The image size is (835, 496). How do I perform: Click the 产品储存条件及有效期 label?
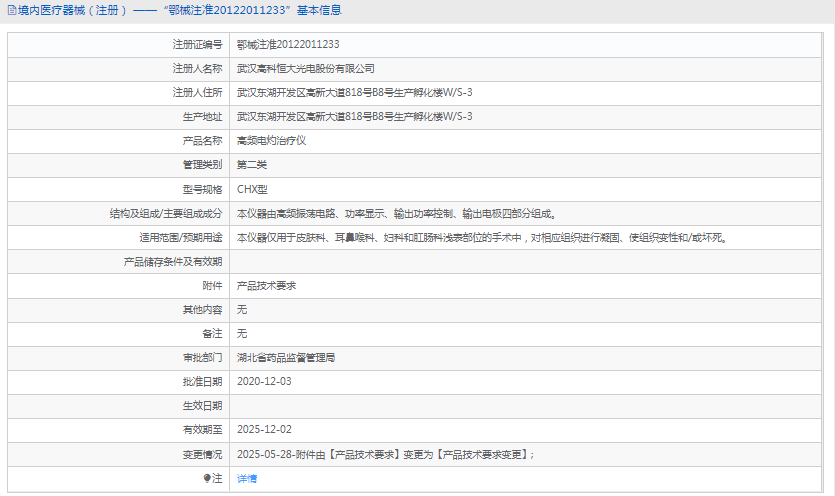(173, 262)
